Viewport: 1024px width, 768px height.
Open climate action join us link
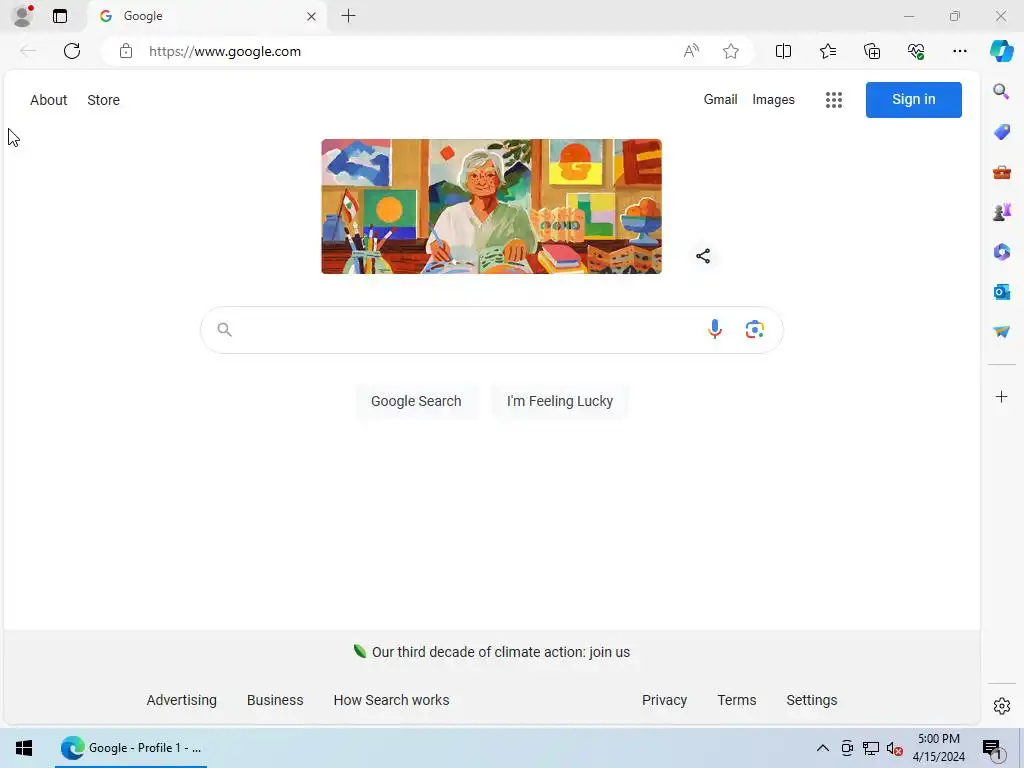tap(500, 652)
